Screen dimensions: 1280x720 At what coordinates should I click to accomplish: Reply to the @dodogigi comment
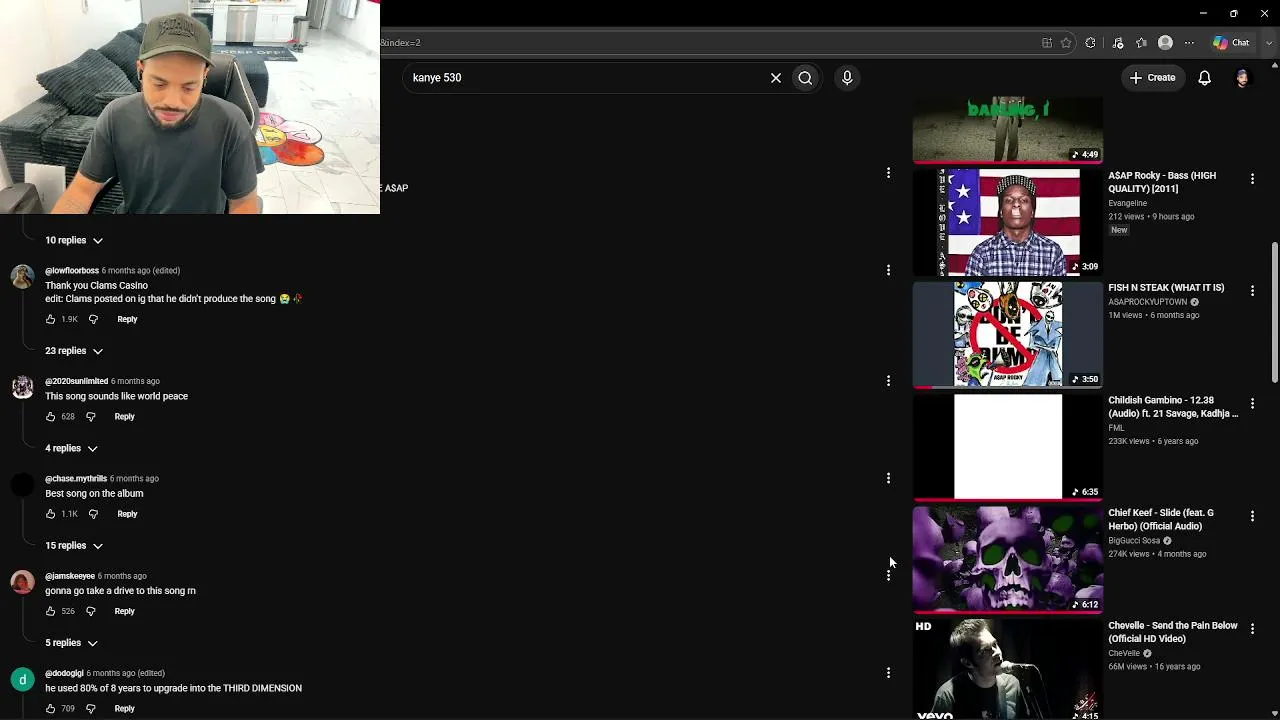coord(124,708)
